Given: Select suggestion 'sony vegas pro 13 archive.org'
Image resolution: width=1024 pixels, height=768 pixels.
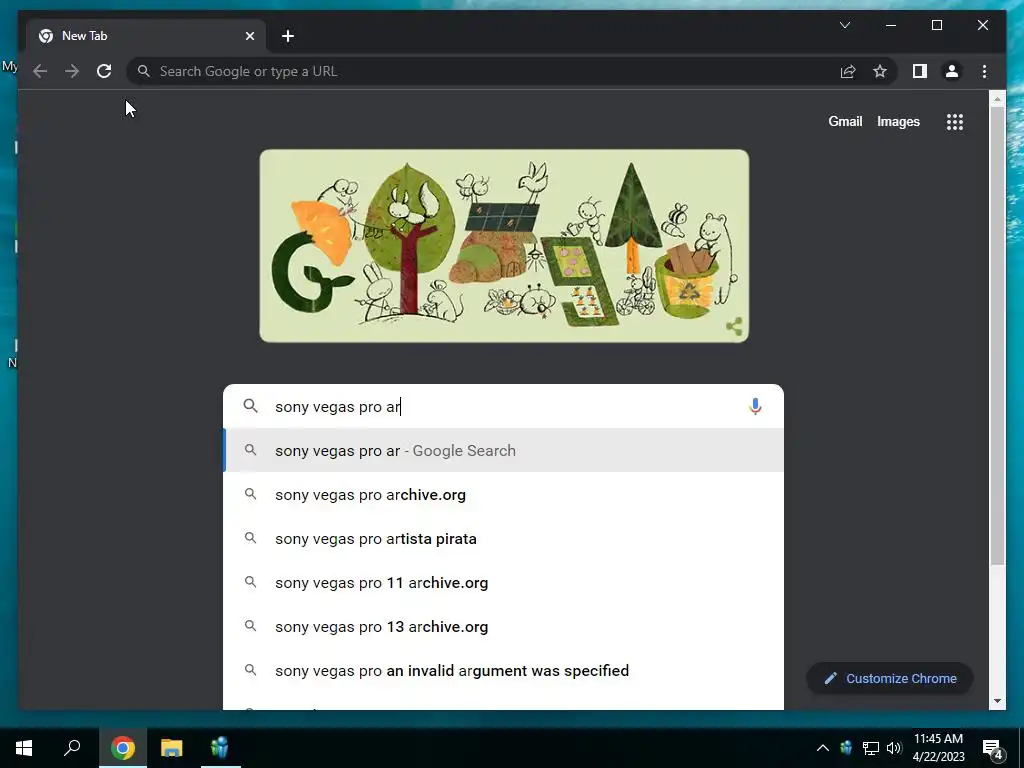Looking at the screenshot, I should [504, 627].
